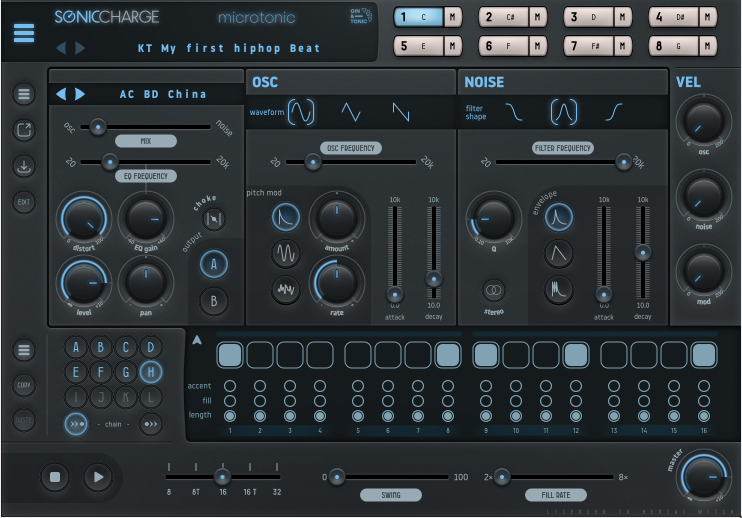The width and height of the screenshot is (742, 518).
Task: Select next drum patch right arrow
Action: point(80,94)
